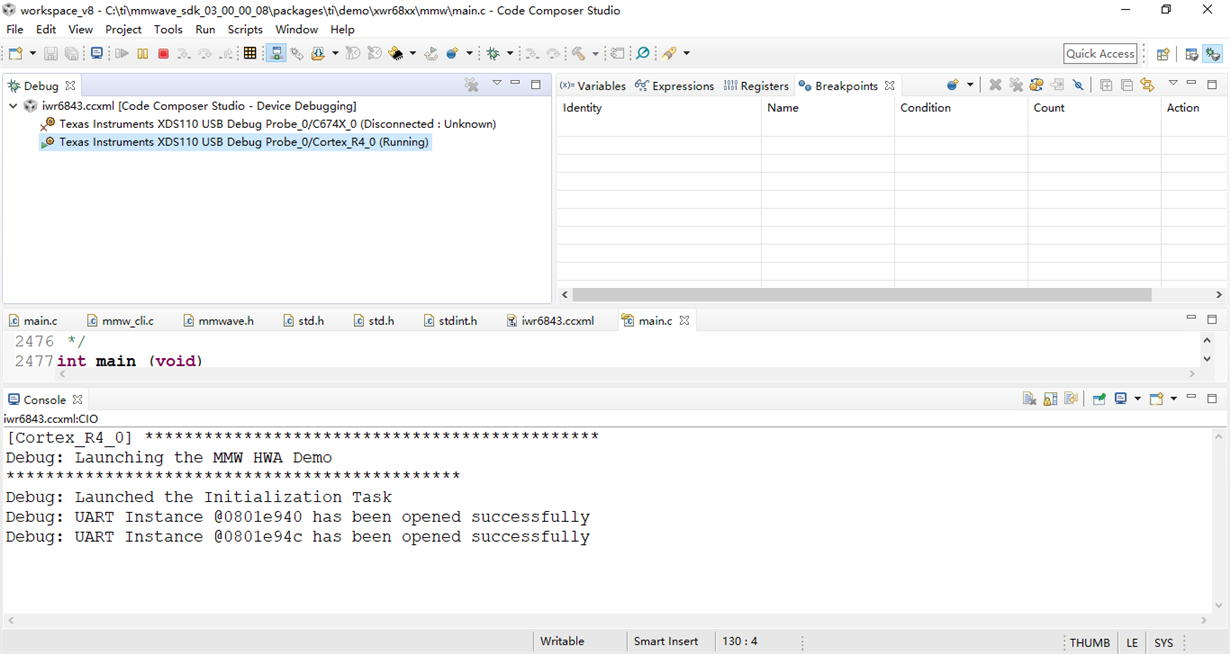1230x654 pixels.
Task: Toggle the connect target toolbar button
Action: click(x=277, y=54)
